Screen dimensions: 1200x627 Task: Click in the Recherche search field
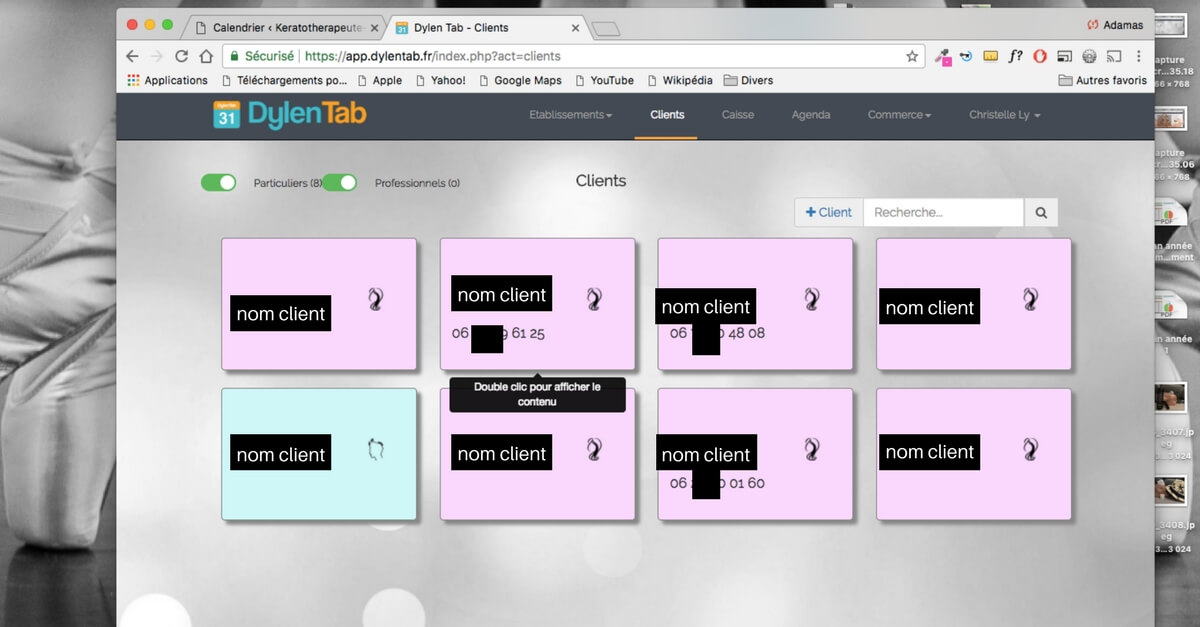(943, 212)
